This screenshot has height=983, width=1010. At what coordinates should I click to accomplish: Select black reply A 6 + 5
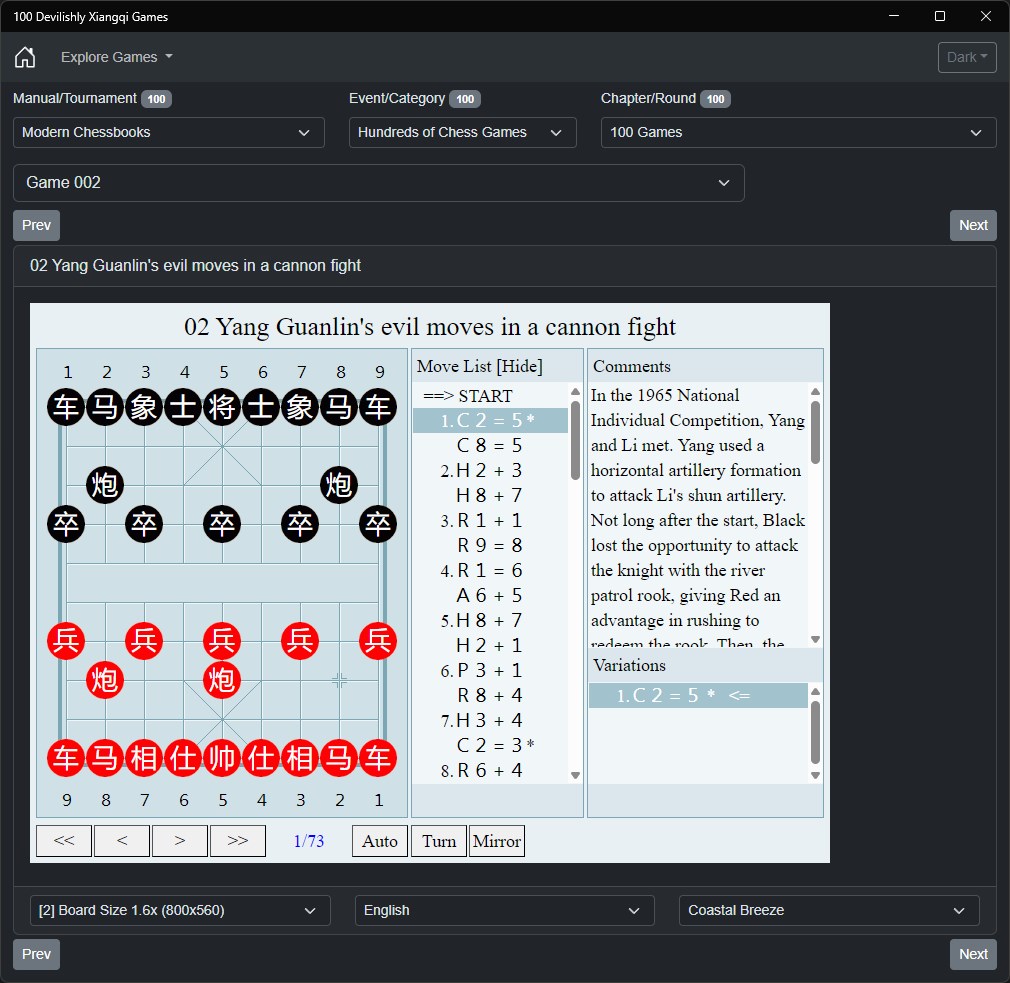491,596
